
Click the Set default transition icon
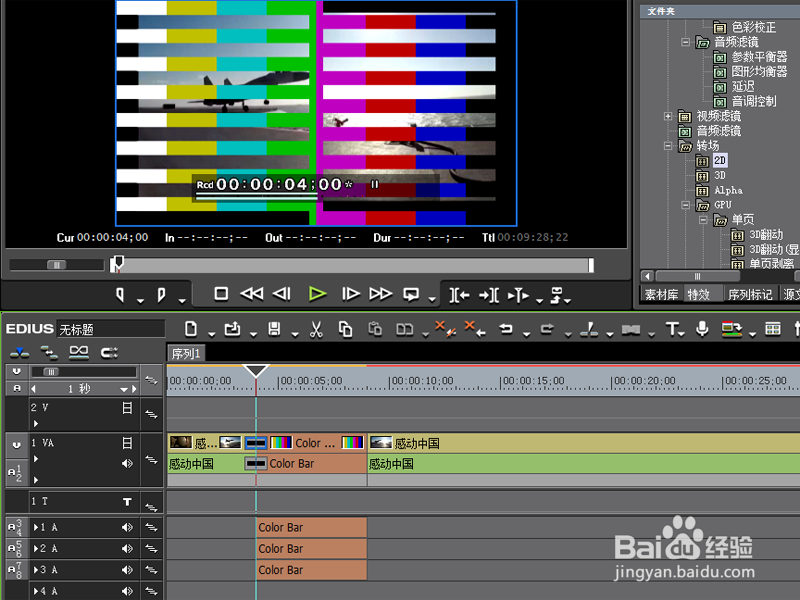pyautogui.click(x=631, y=330)
